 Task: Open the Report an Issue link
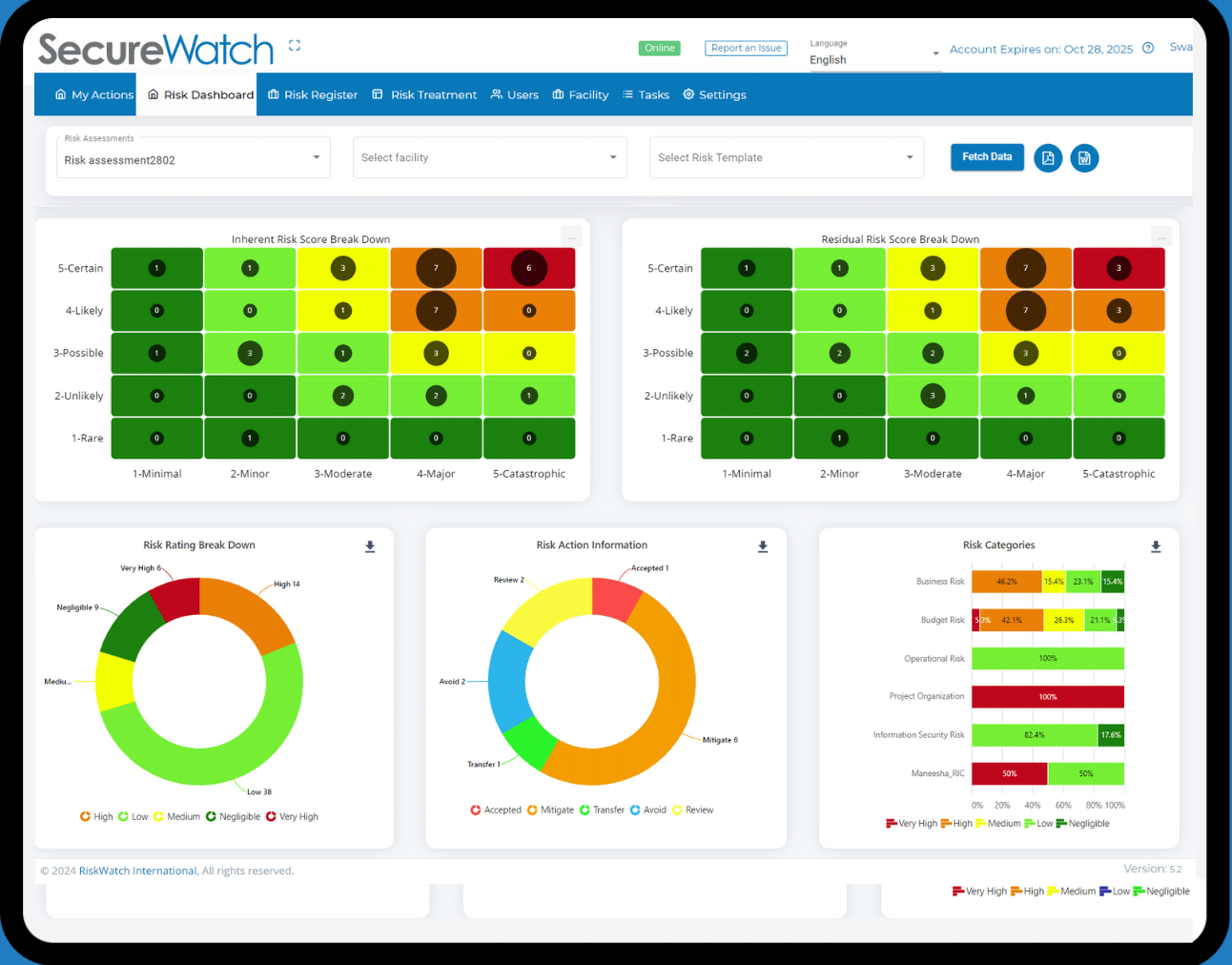(746, 48)
